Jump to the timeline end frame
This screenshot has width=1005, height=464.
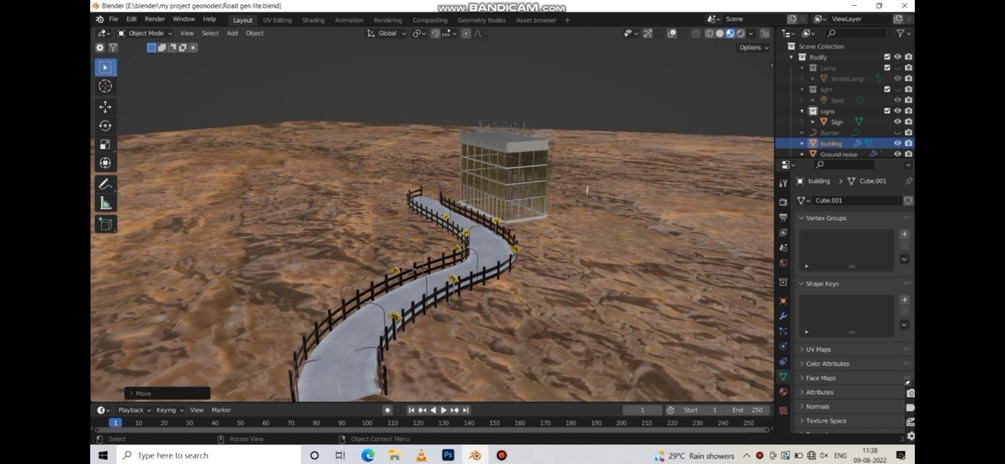[x=466, y=410]
